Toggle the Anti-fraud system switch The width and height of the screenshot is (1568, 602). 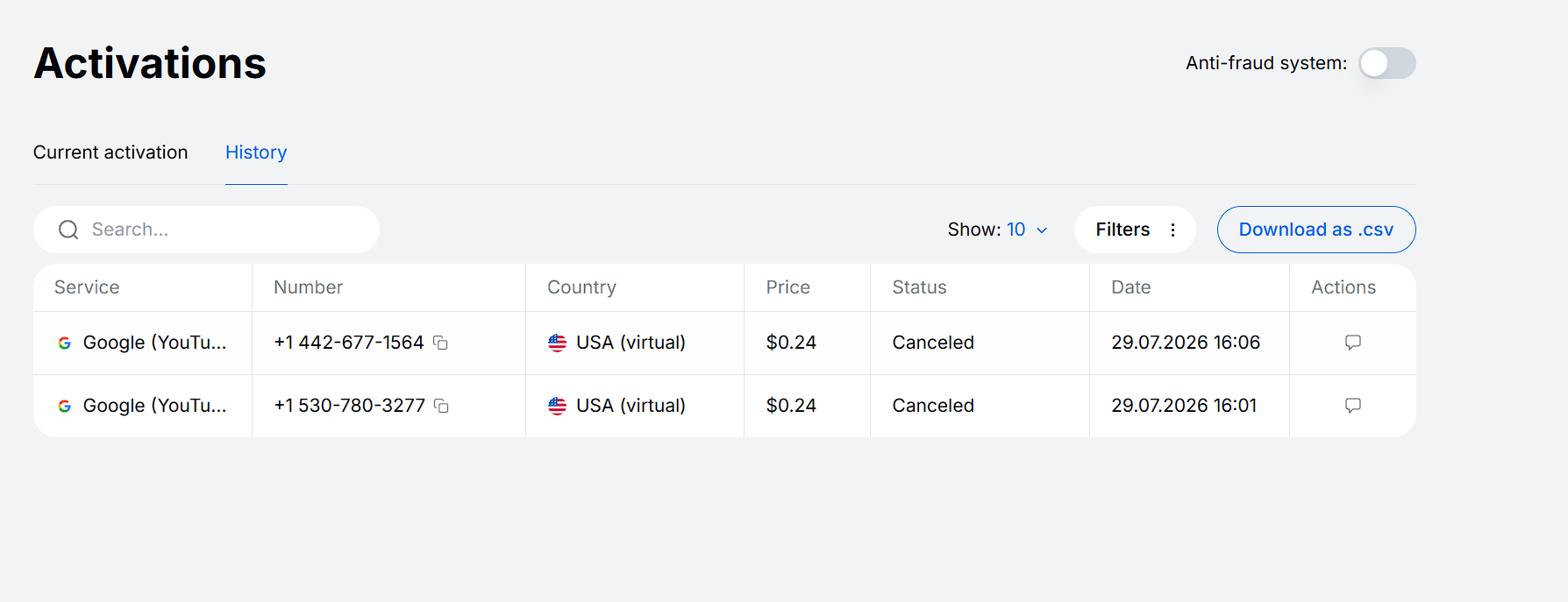[1386, 63]
